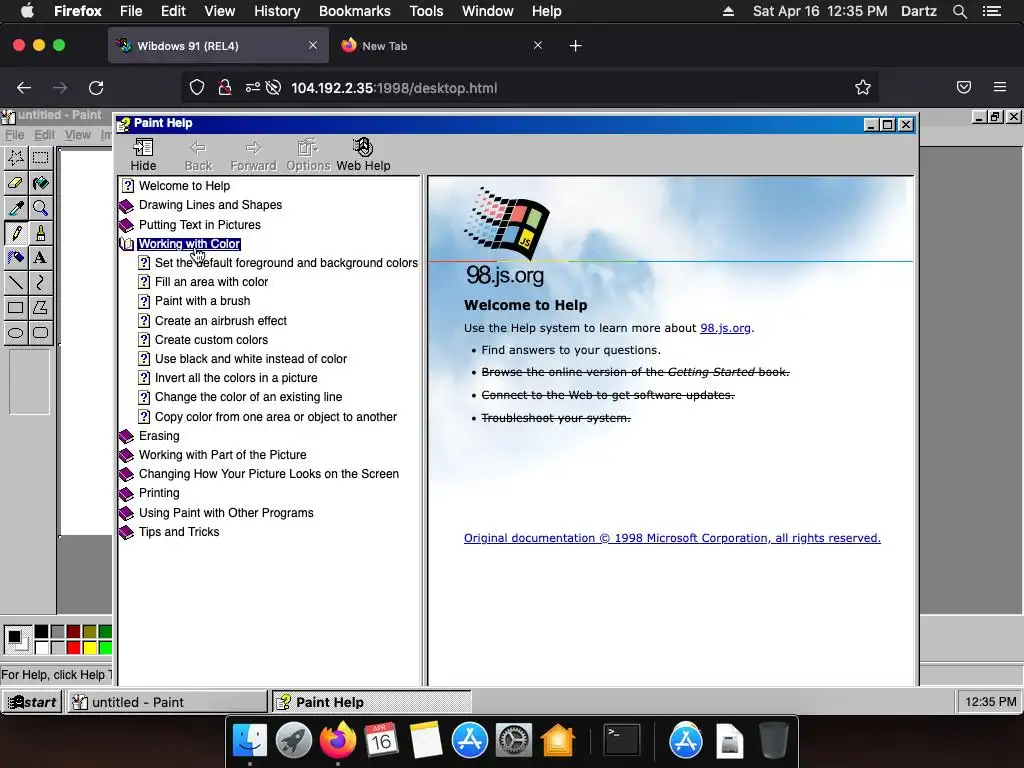Select the Free-Form Select tool in Paint
This screenshot has width=1024, height=768.
pos(16,157)
